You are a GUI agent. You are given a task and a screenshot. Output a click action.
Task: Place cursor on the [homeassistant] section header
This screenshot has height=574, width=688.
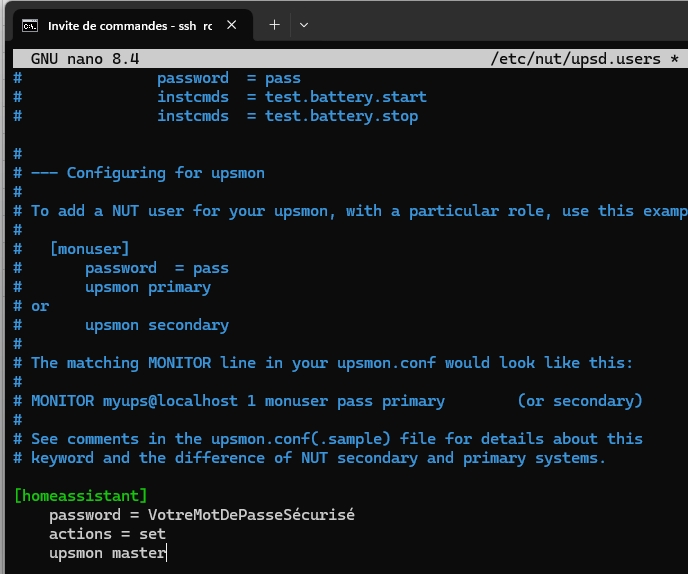tap(81, 496)
